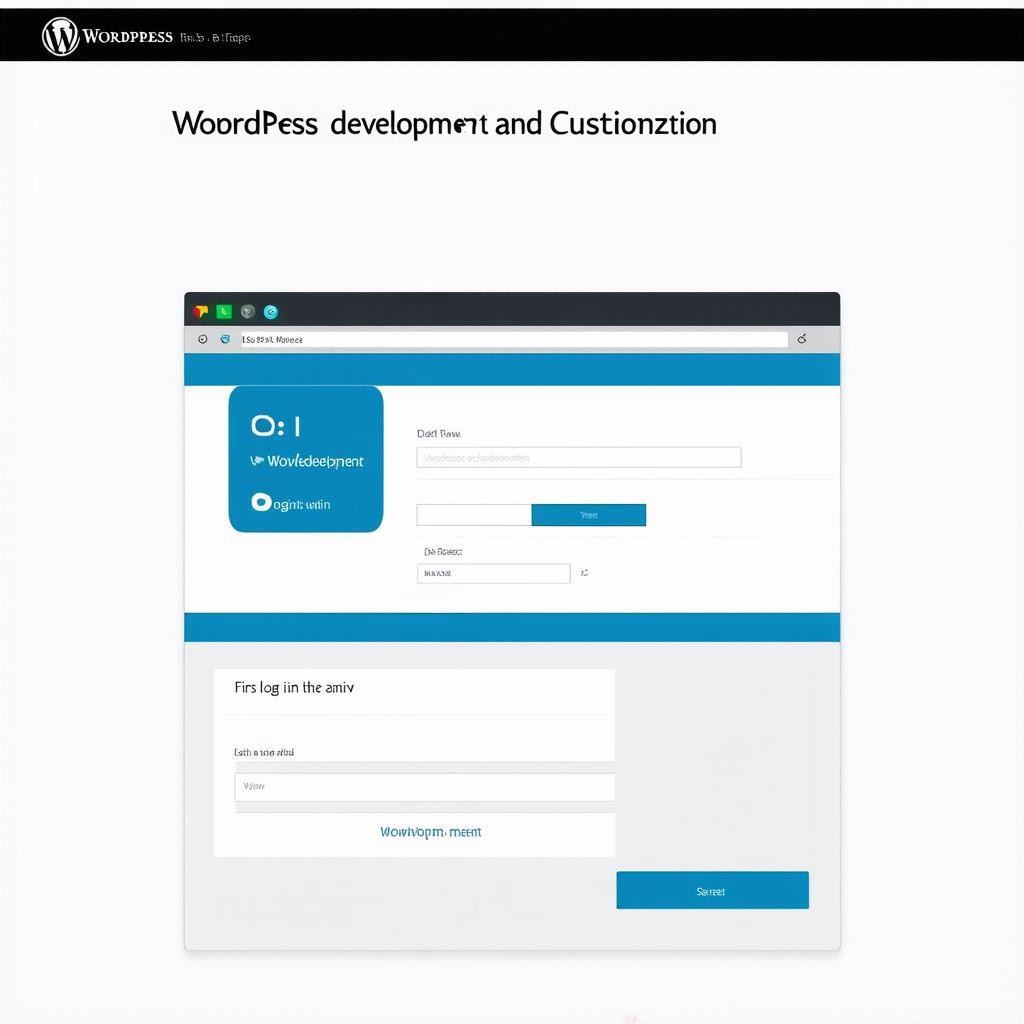Click the small icon right of the lower field
This screenshot has height=1024, width=1024.
(584, 574)
